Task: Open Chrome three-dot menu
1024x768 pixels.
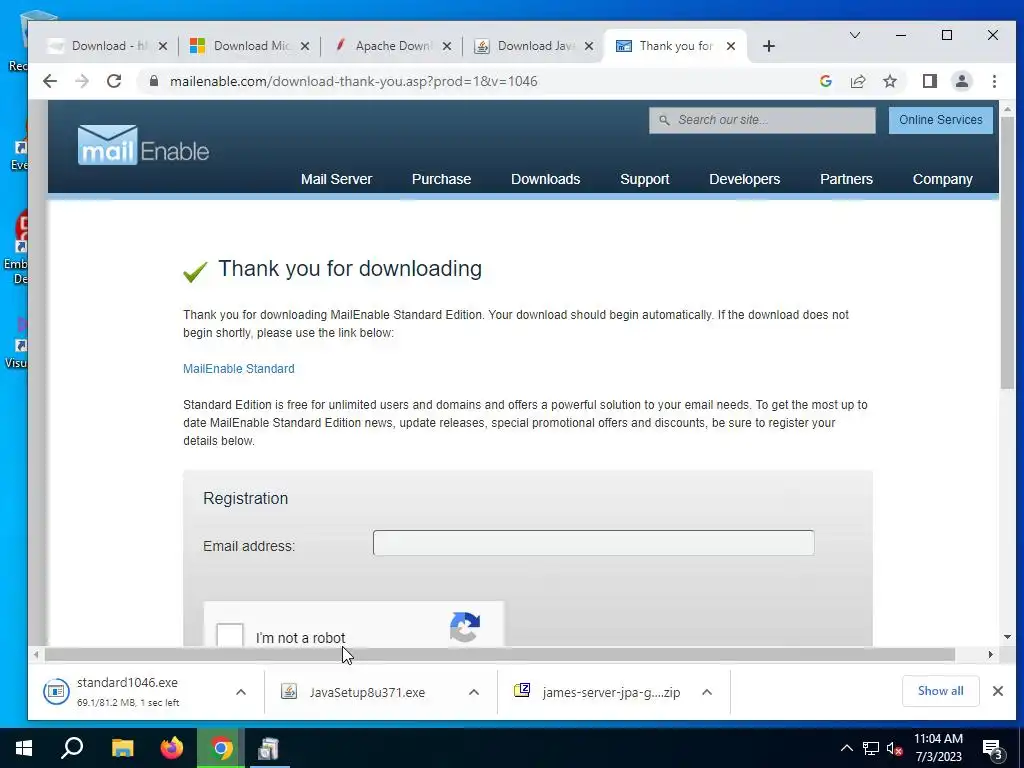Action: tap(994, 81)
